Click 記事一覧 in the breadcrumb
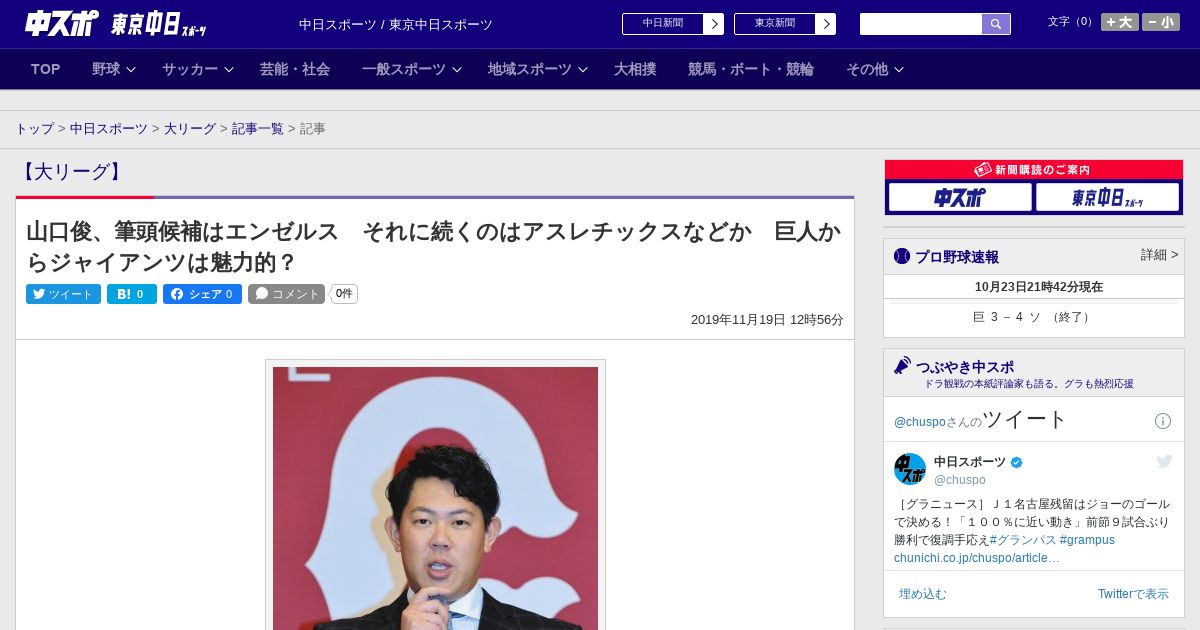The height and width of the screenshot is (630, 1200). pyautogui.click(x=258, y=129)
